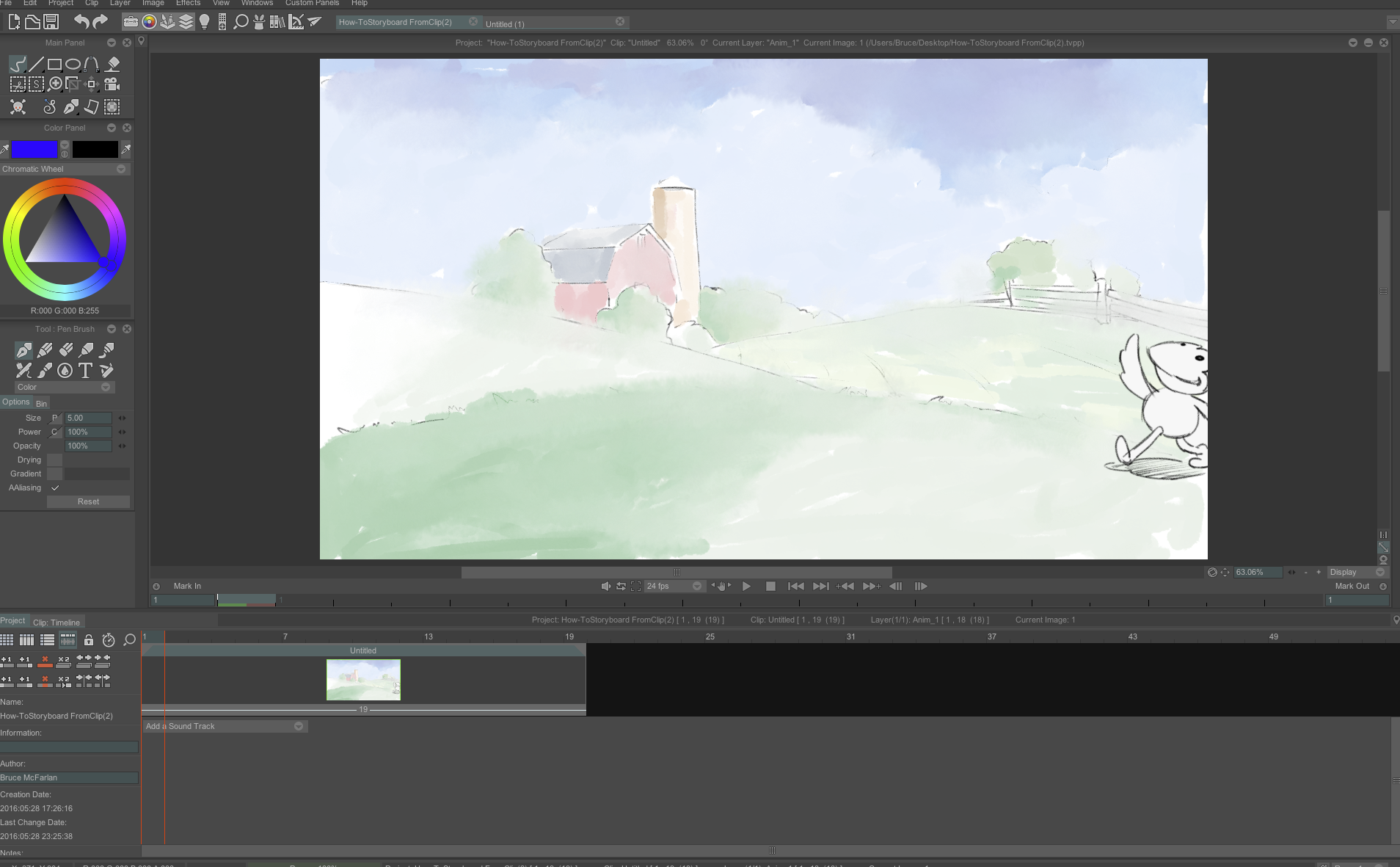The height and width of the screenshot is (867, 1400).
Task: Select the camera tool in Main Panel
Action: [112, 84]
